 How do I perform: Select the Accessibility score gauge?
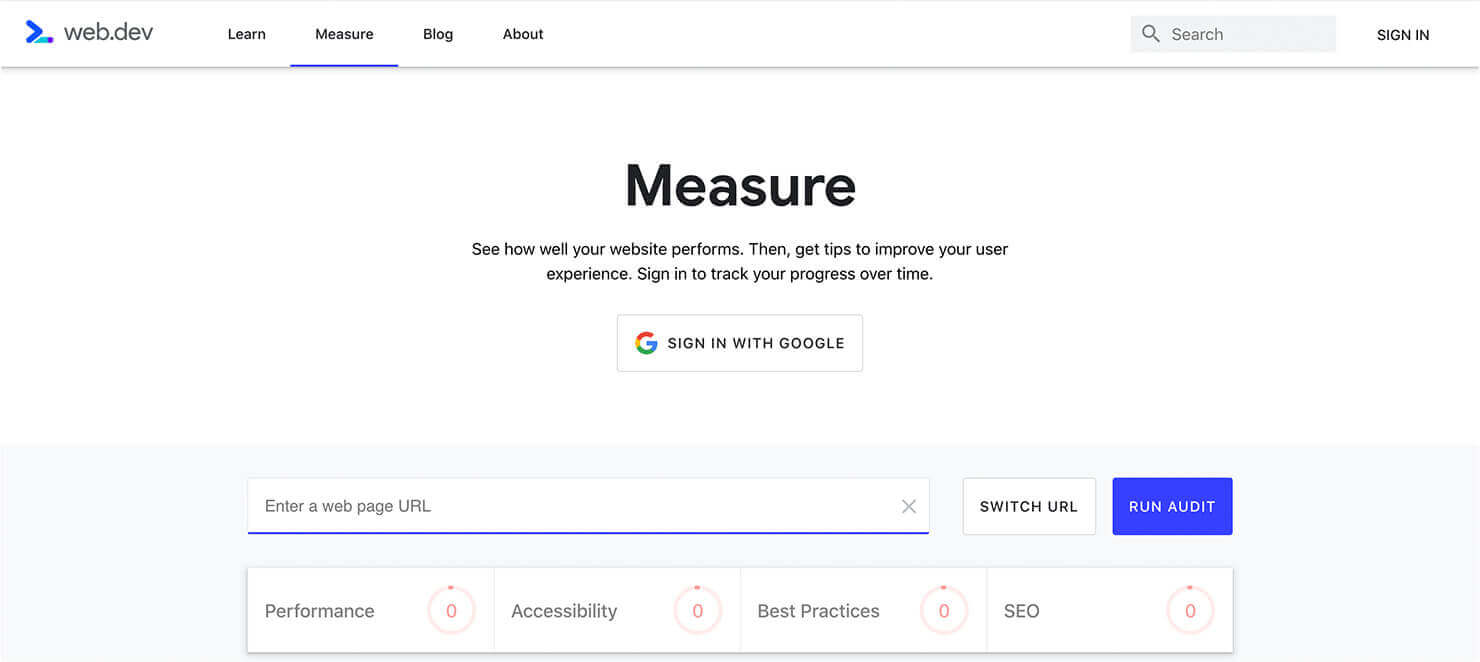[697, 611]
